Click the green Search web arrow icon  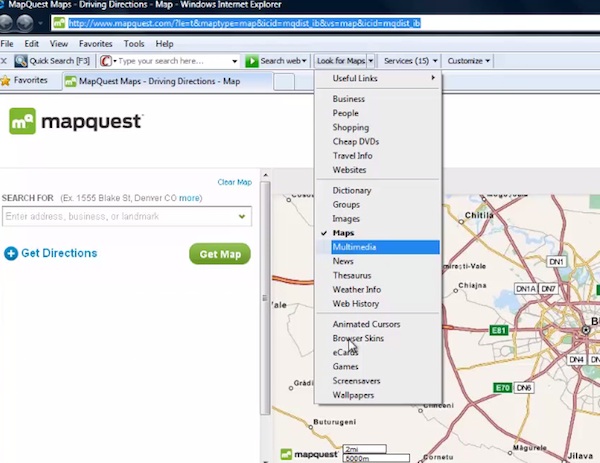tap(252, 61)
